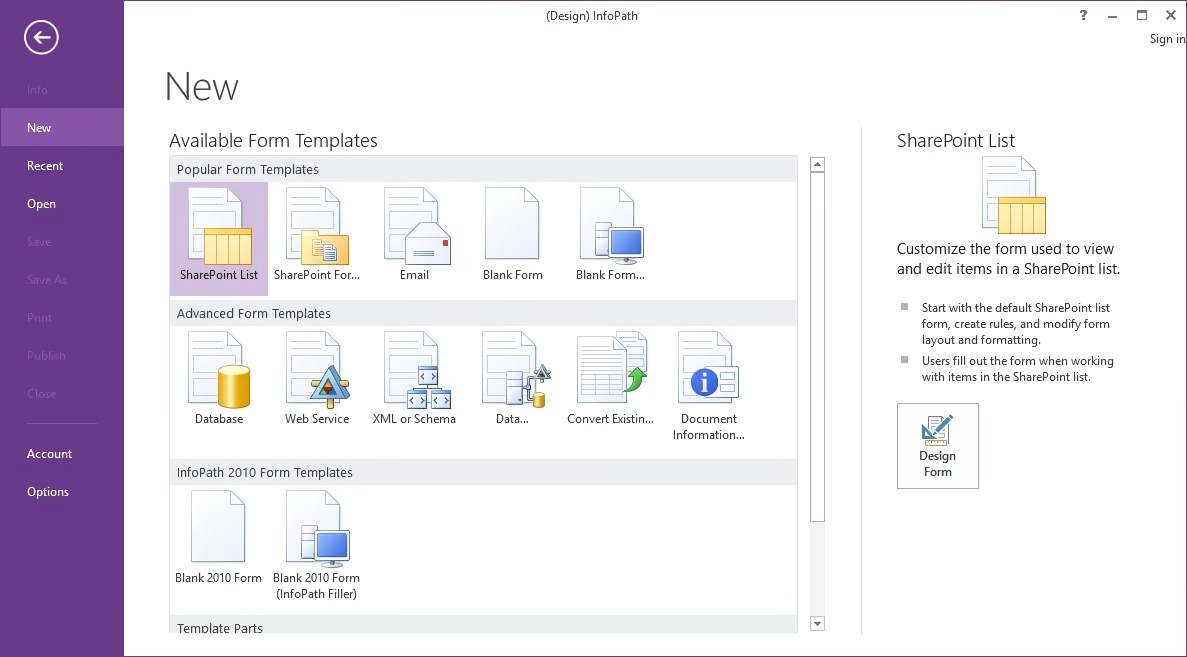Image resolution: width=1187 pixels, height=657 pixels.
Task: Open the Database form template
Action: coord(218,380)
